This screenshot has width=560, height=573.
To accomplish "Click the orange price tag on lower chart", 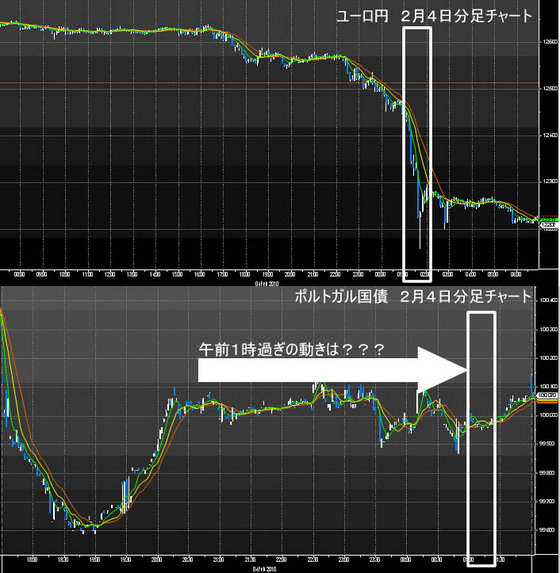I will pos(547,401).
